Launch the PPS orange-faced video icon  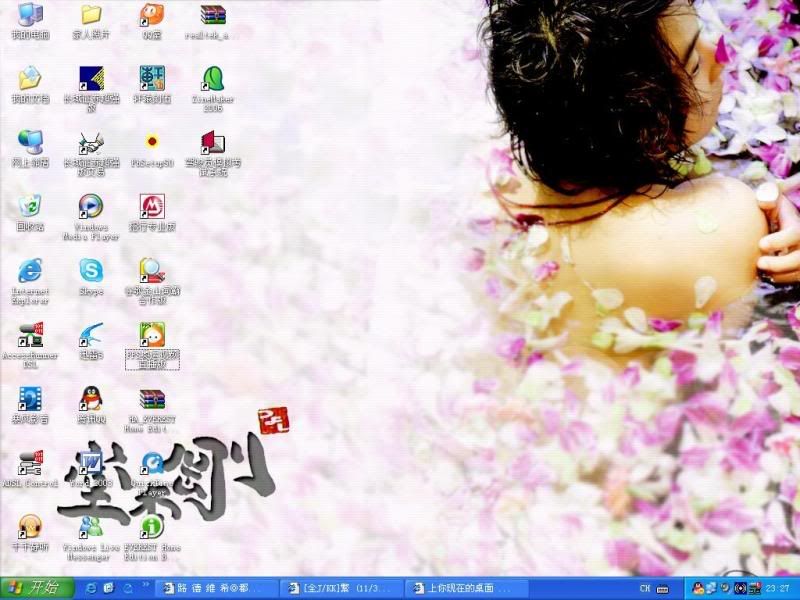(152, 334)
